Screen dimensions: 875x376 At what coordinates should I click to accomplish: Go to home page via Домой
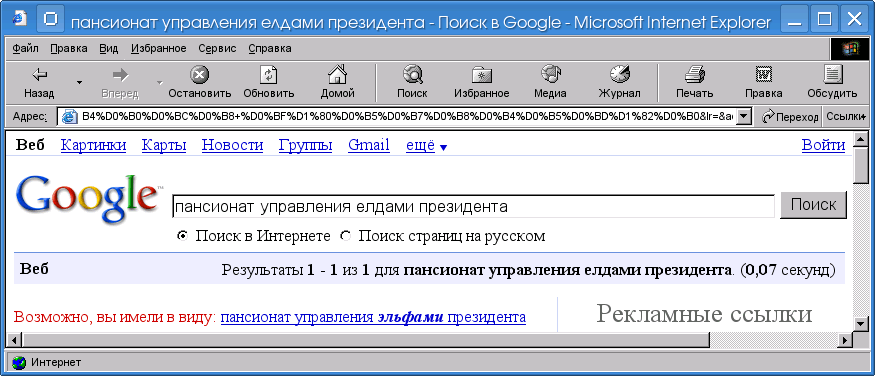338,83
